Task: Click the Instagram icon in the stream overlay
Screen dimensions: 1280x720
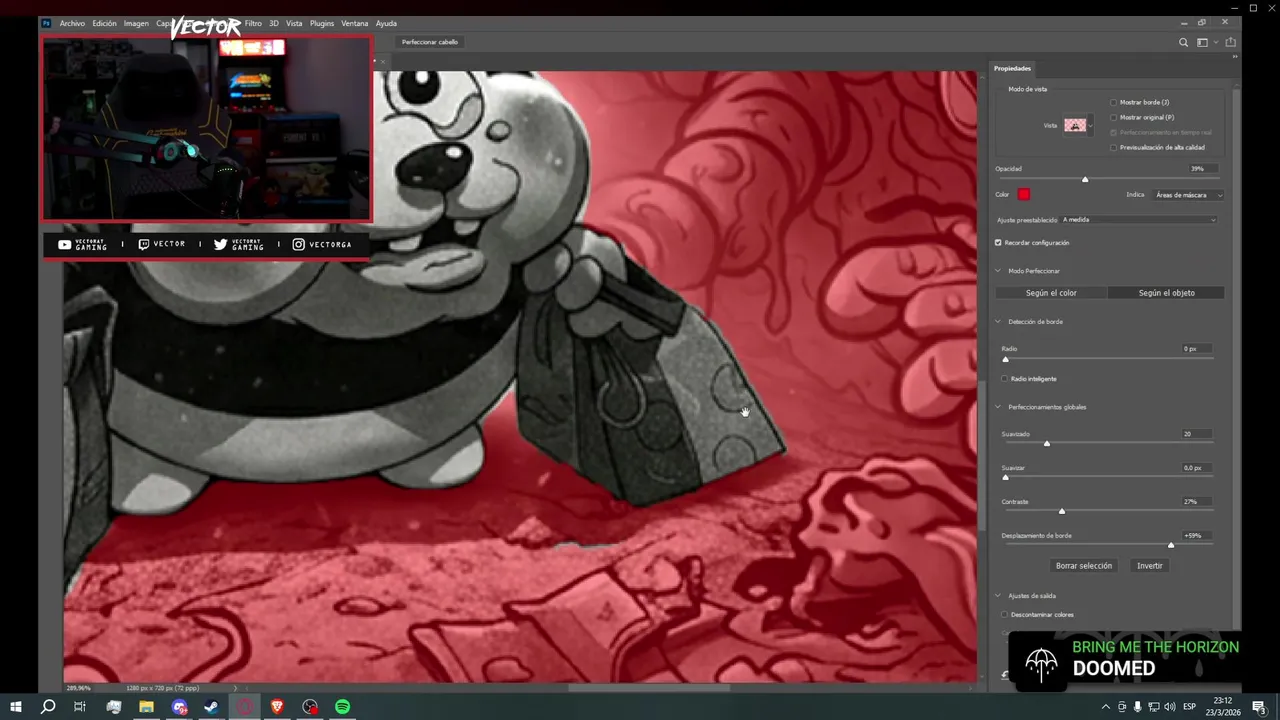Action: (x=298, y=244)
